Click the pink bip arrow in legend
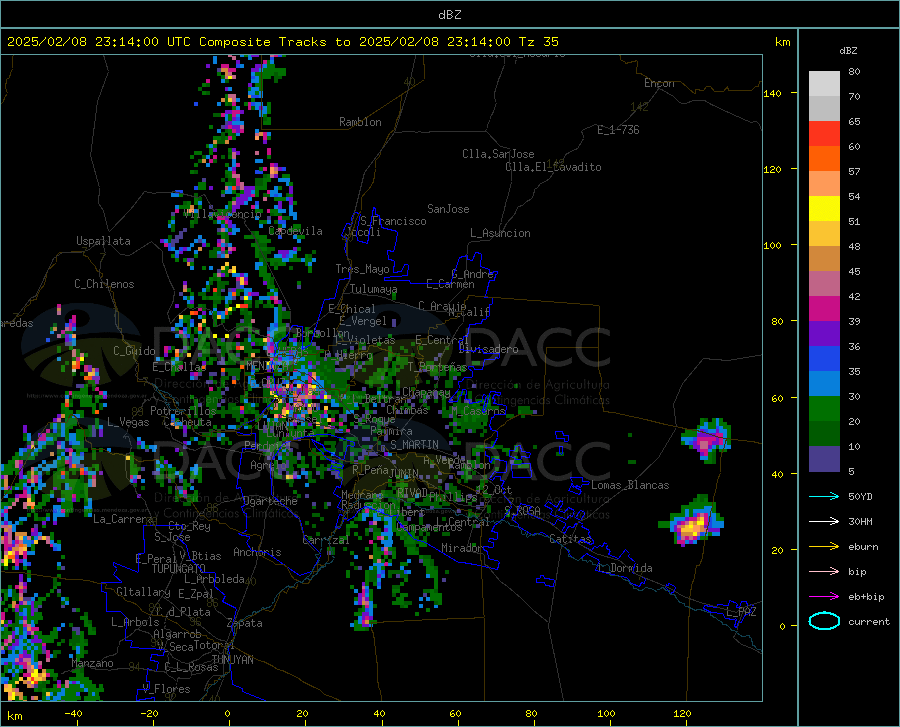 pos(824,572)
